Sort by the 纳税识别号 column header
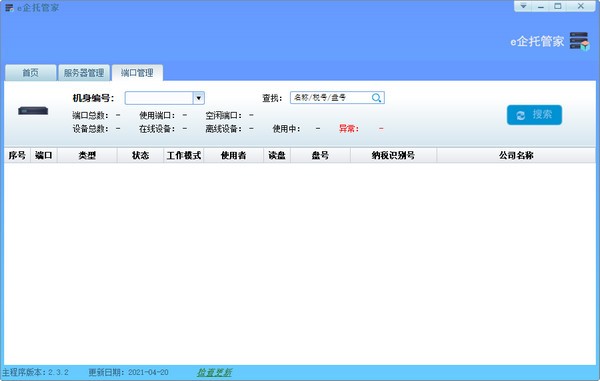The height and width of the screenshot is (381, 600). tap(393, 155)
